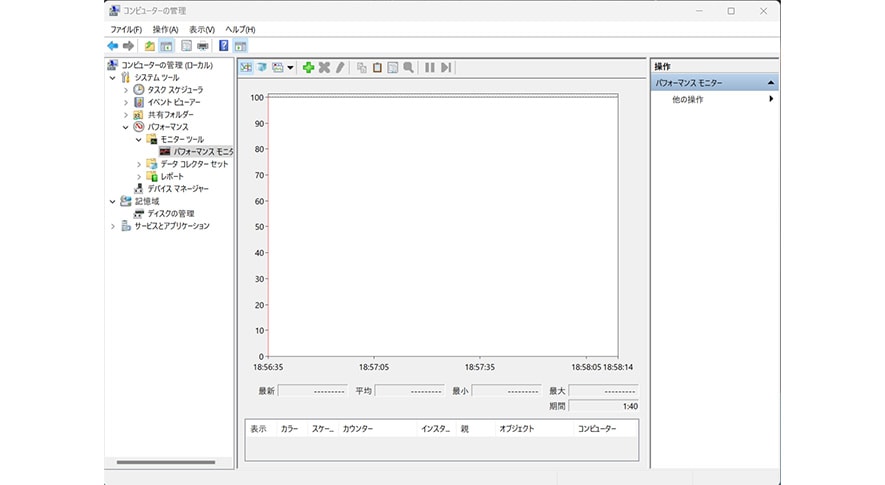Expand the サービスとアプリケーション node
The image size is (885, 485).
[x=113, y=226]
